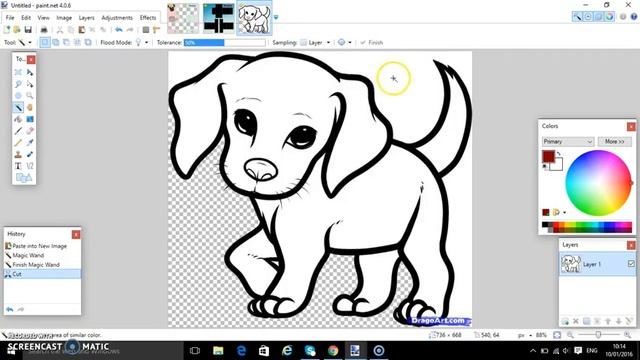Select the Magic Wand tool
Viewport: 640px width, 360px height.
tap(18, 107)
